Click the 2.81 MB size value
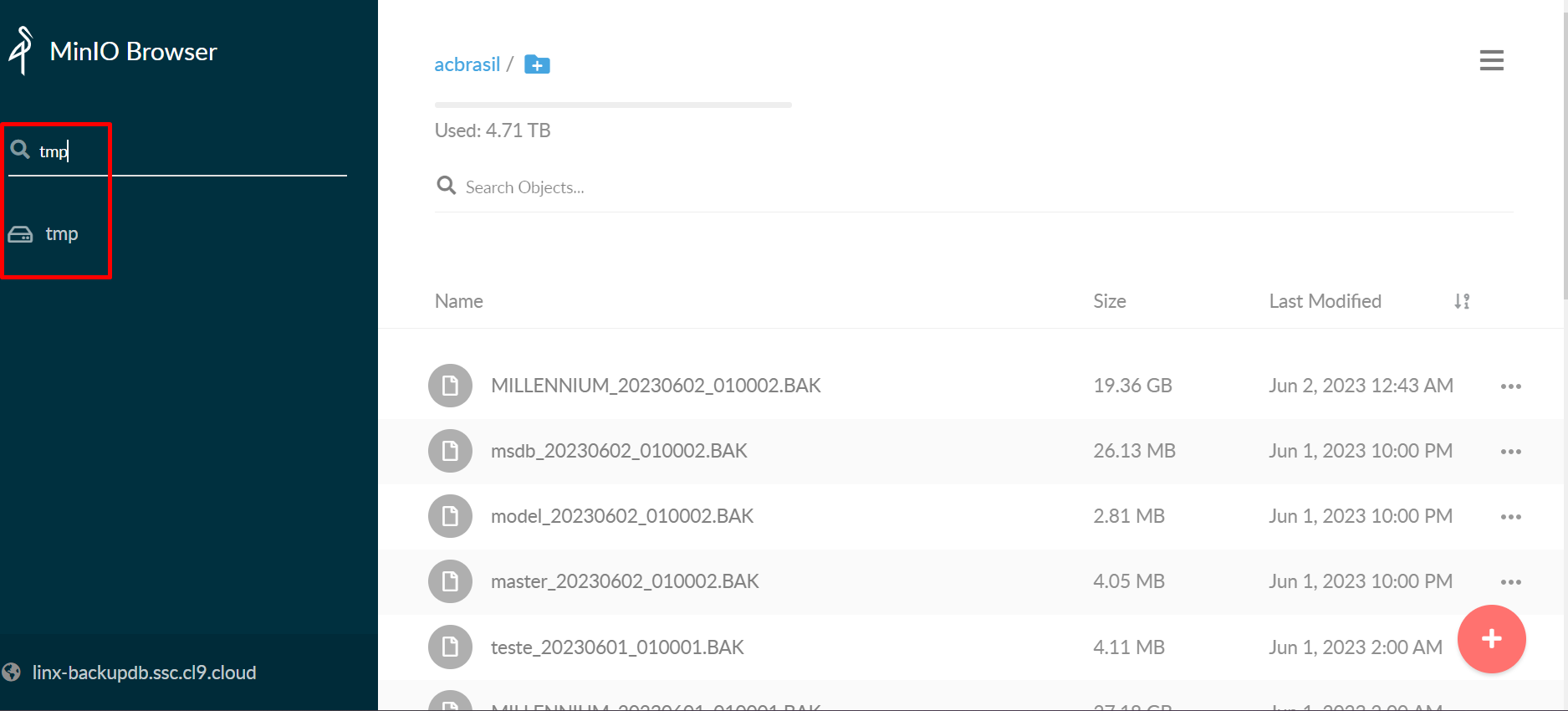Viewport: 1568px width, 711px height. (1129, 516)
